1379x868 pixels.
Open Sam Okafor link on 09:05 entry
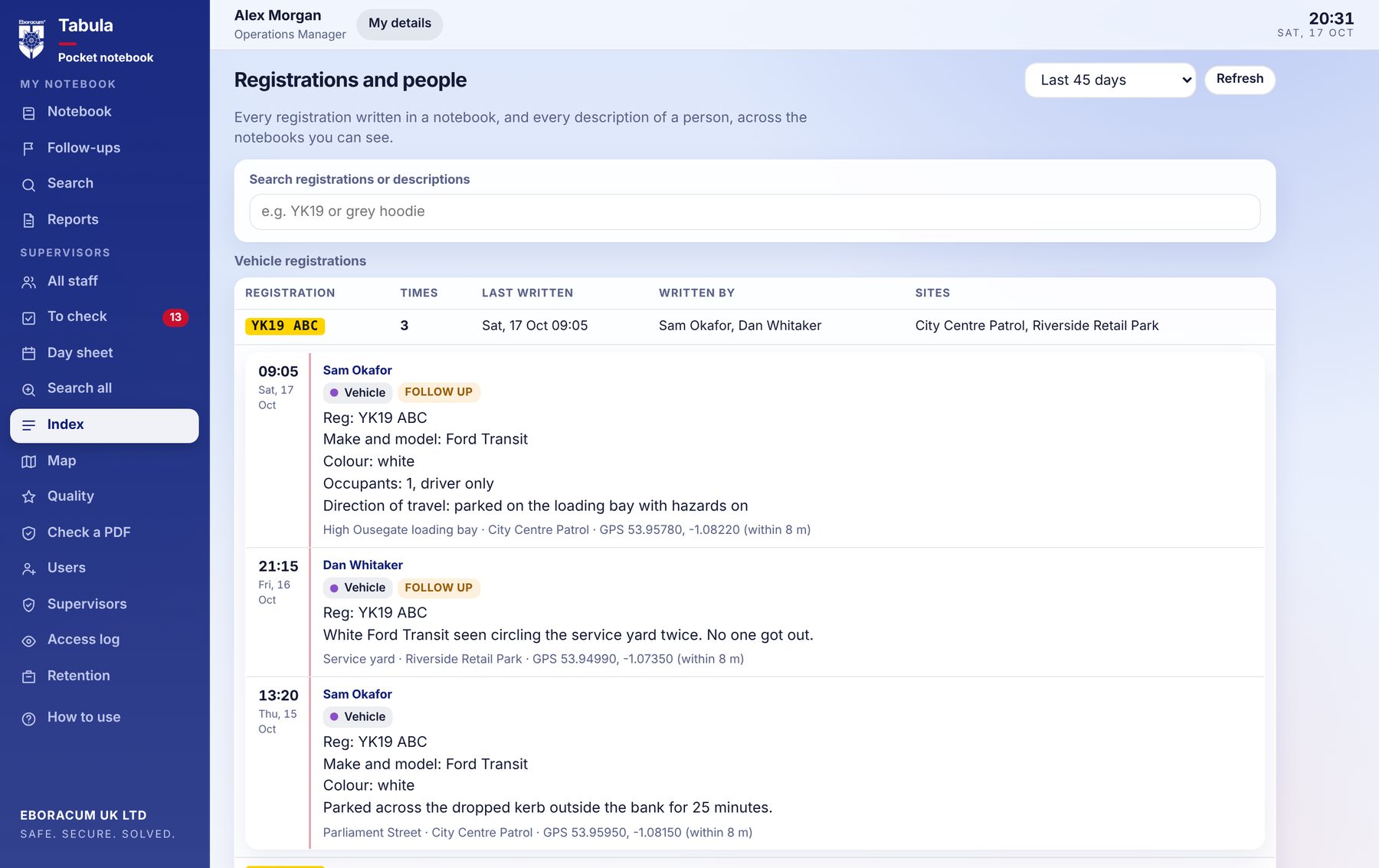tap(357, 371)
